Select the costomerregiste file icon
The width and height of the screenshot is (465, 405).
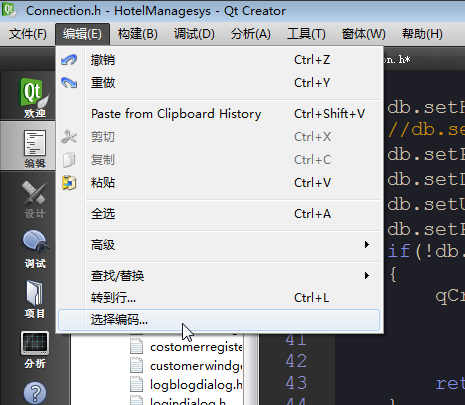(136, 346)
